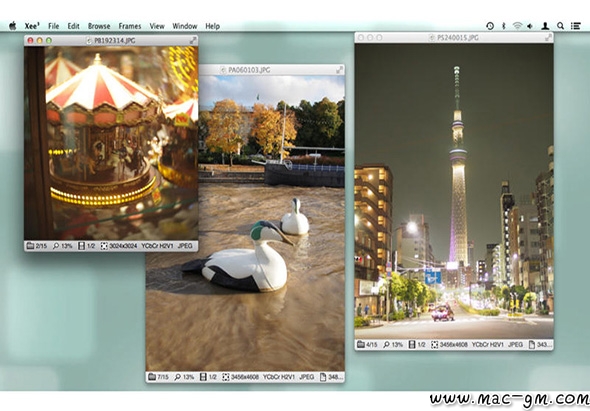Click the PB192314.JPG window title
The image size is (590, 411).
(x=114, y=41)
